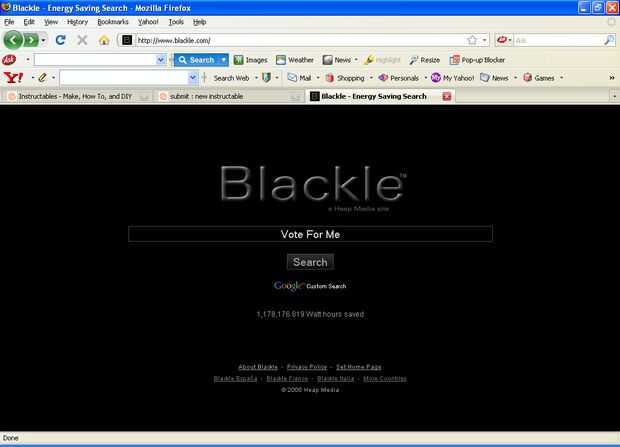Screen dimensions: 620x447
Task: Expand the Ask Search button dropdown arrow
Action: click(224, 60)
